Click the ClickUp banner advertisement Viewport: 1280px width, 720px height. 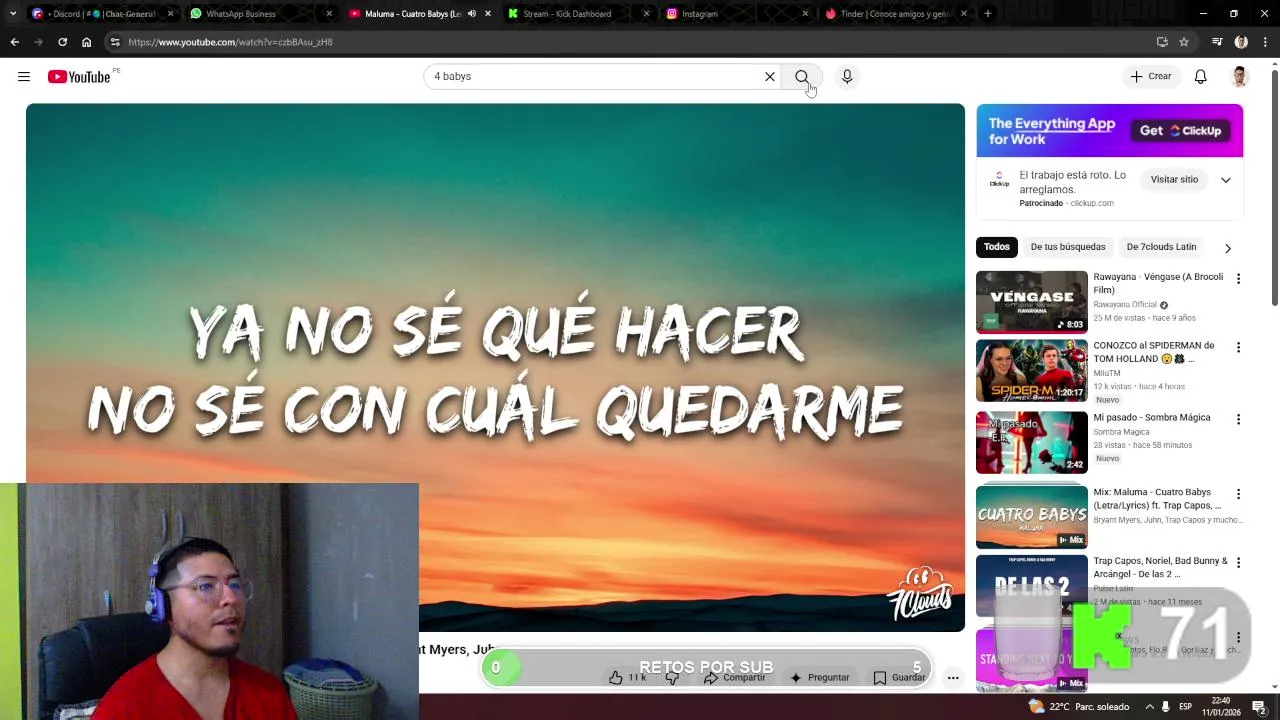(1110, 131)
